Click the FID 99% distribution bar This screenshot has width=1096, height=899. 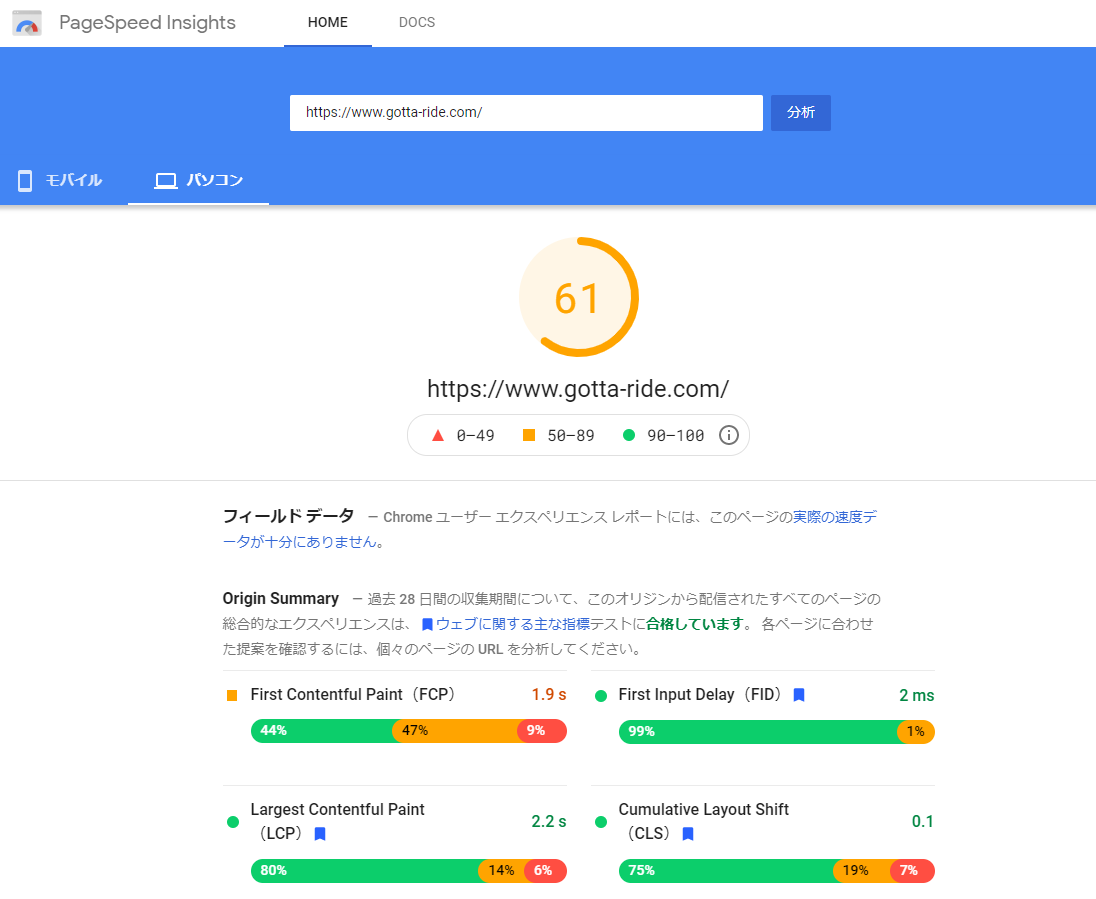pos(777,732)
